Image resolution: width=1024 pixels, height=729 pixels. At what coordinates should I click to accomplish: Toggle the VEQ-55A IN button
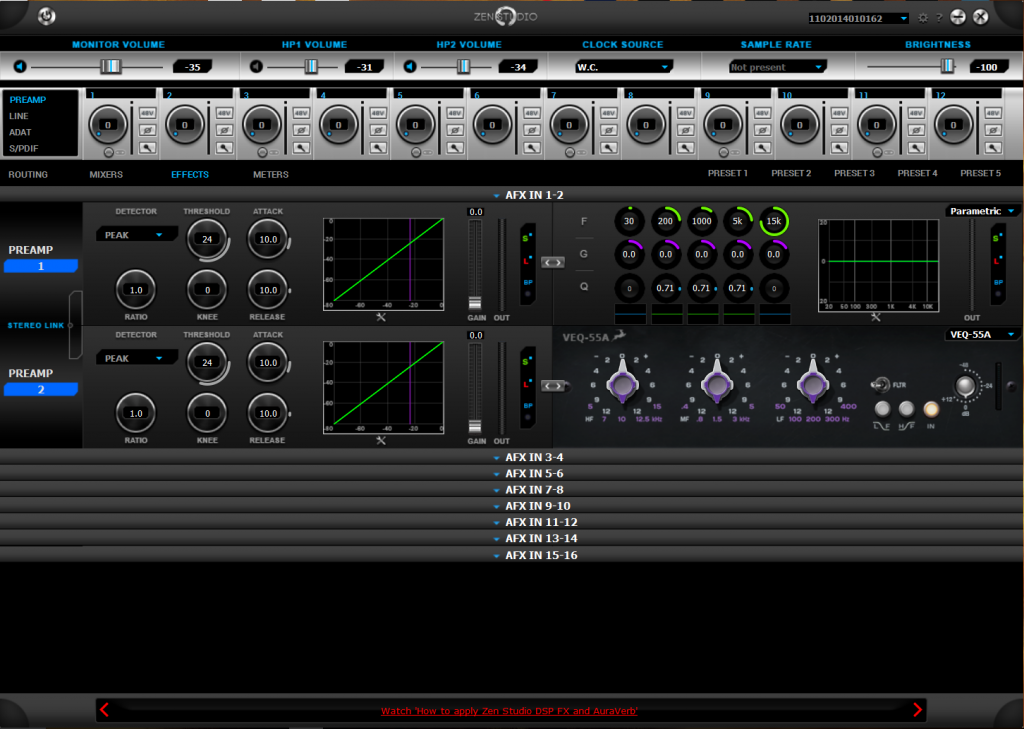click(931, 408)
